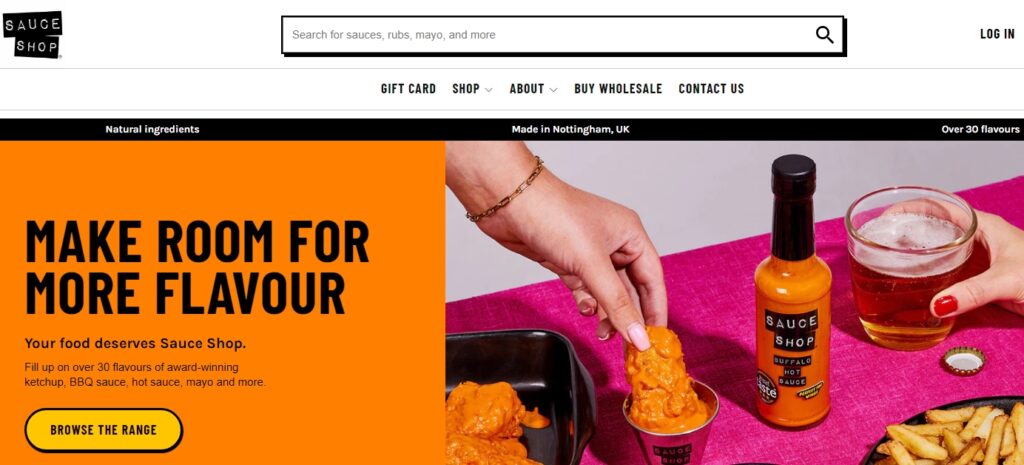Click the Over 30 flavours banner text
Screen dimensions: 1024x465
[980, 129]
